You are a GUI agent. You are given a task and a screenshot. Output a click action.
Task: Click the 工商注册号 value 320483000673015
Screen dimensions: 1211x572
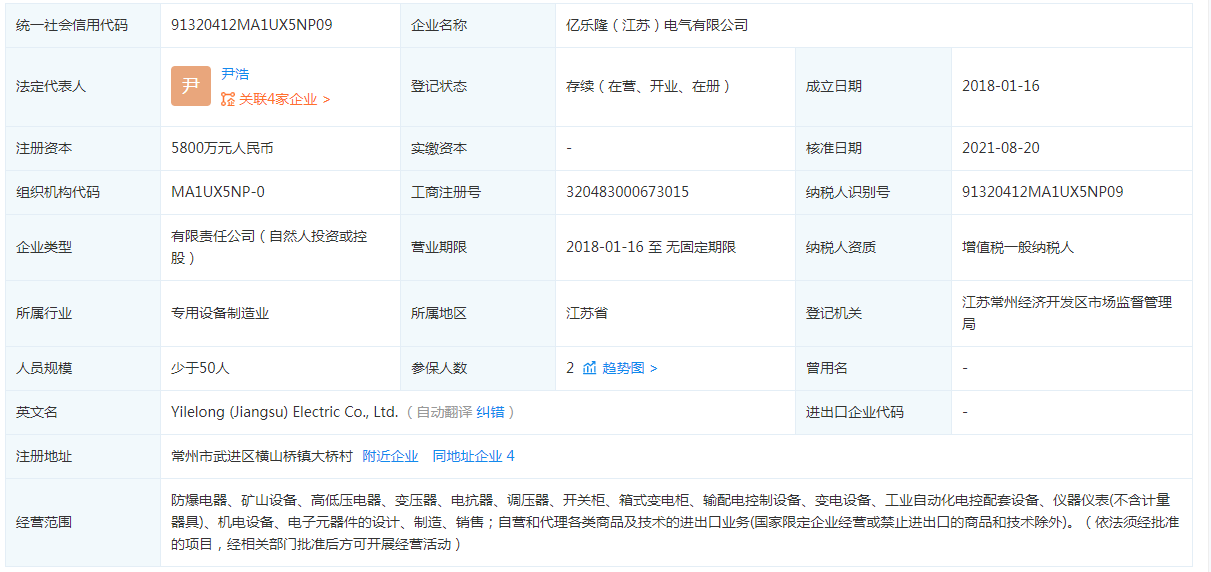pos(627,192)
